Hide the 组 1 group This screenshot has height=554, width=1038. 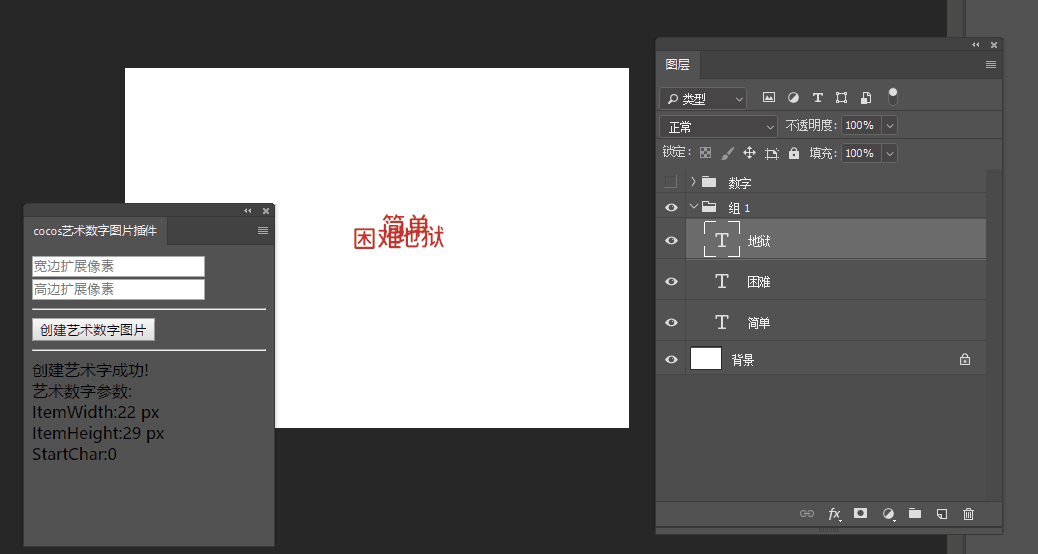[671, 207]
